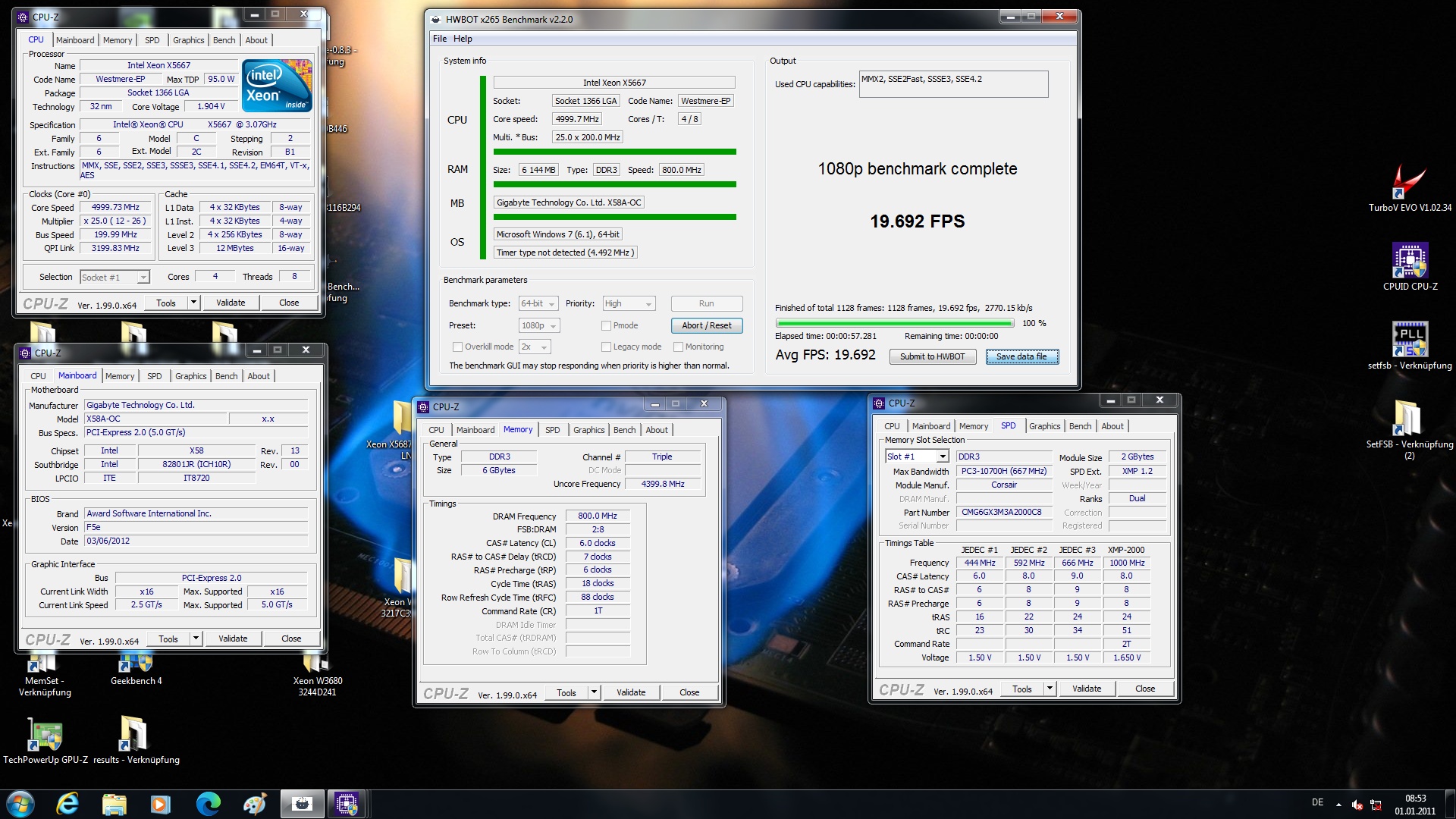Click the benchmark 100% progress bar
The width and height of the screenshot is (1456, 819).
click(x=895, y=323)
